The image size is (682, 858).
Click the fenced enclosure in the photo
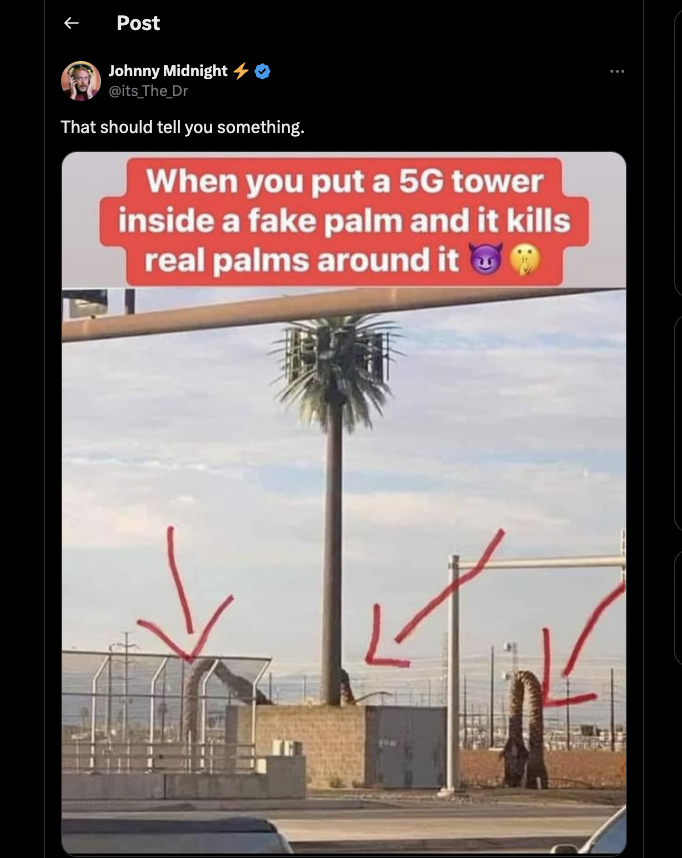[166, 711]
